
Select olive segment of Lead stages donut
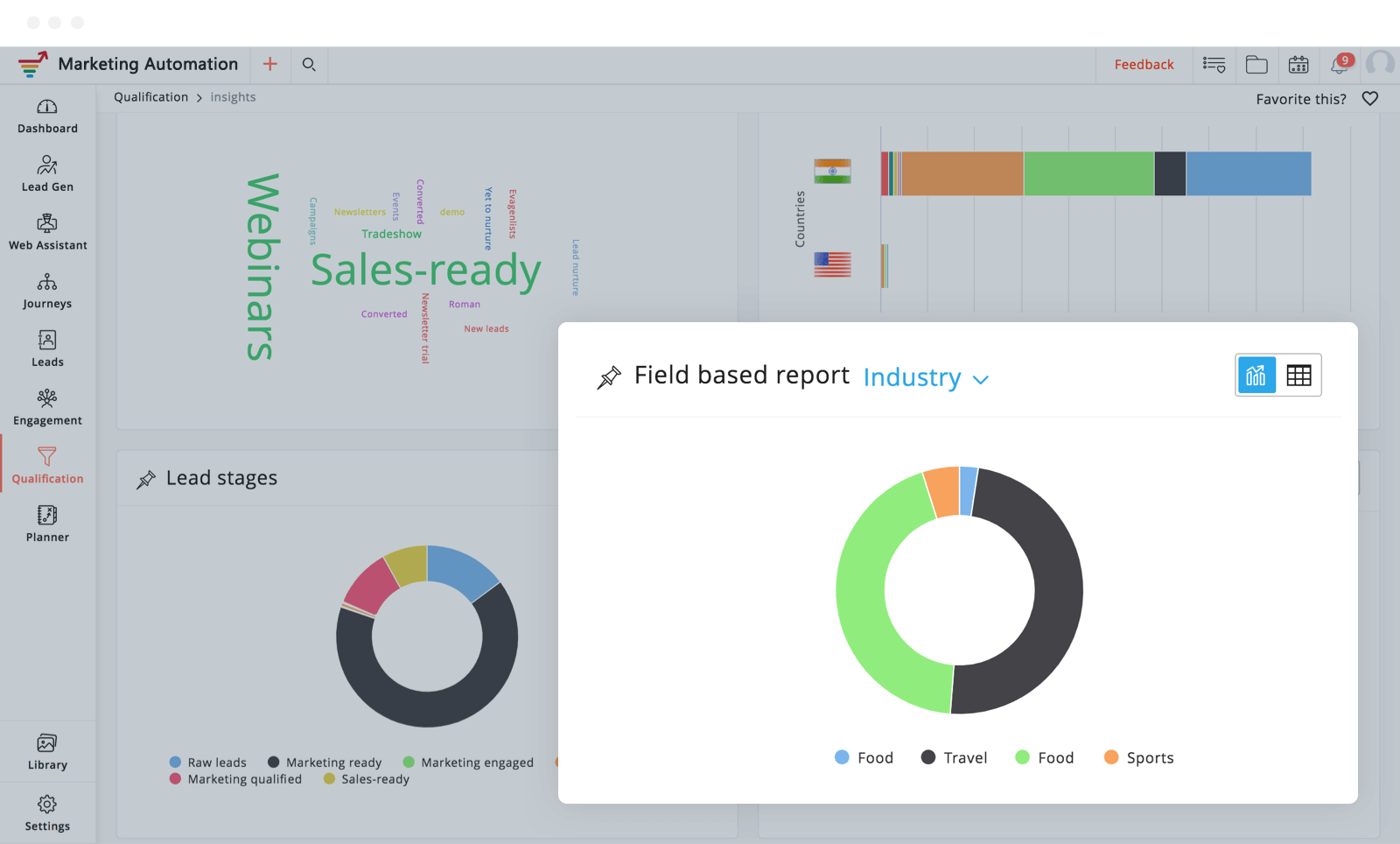pos(408,564)
